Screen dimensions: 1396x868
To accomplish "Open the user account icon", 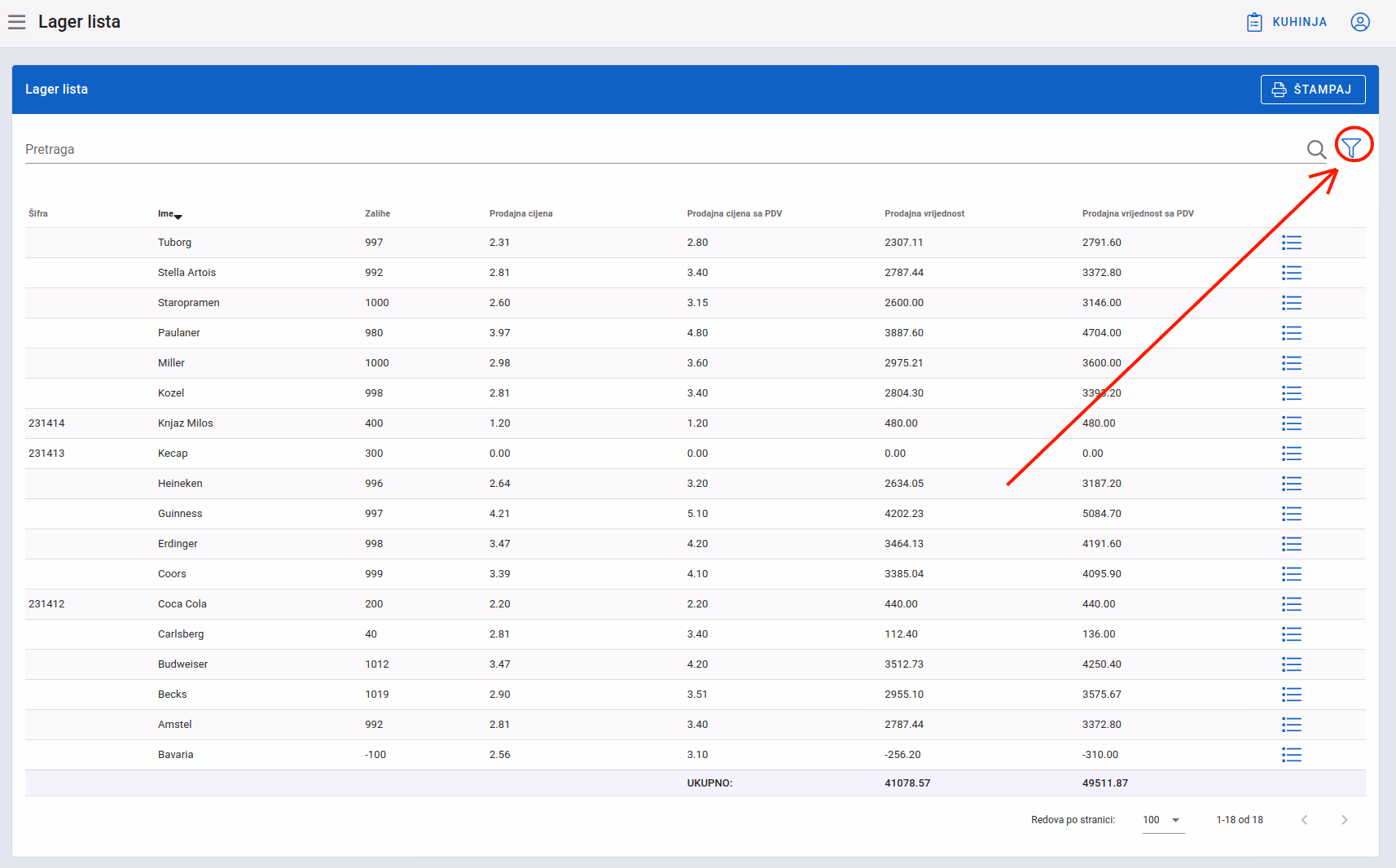I will pos(1360,22).
